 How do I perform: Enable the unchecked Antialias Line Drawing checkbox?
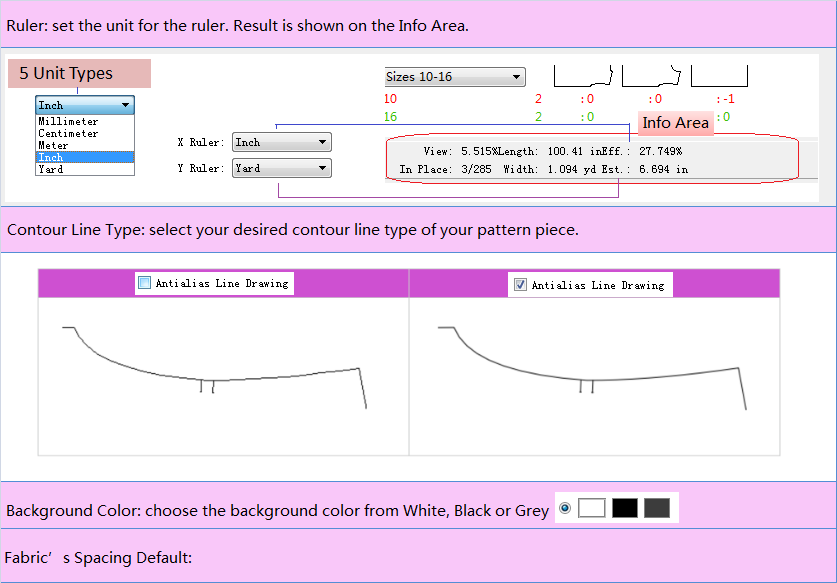(x=144, y=284)
